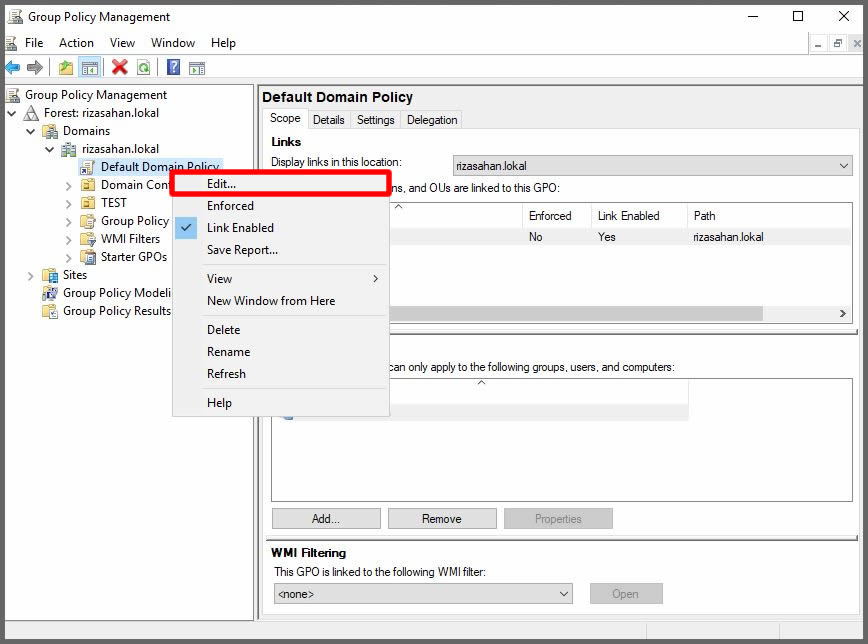
Task: Click the Group Policy Modeling icon
Action: (50, 293)
